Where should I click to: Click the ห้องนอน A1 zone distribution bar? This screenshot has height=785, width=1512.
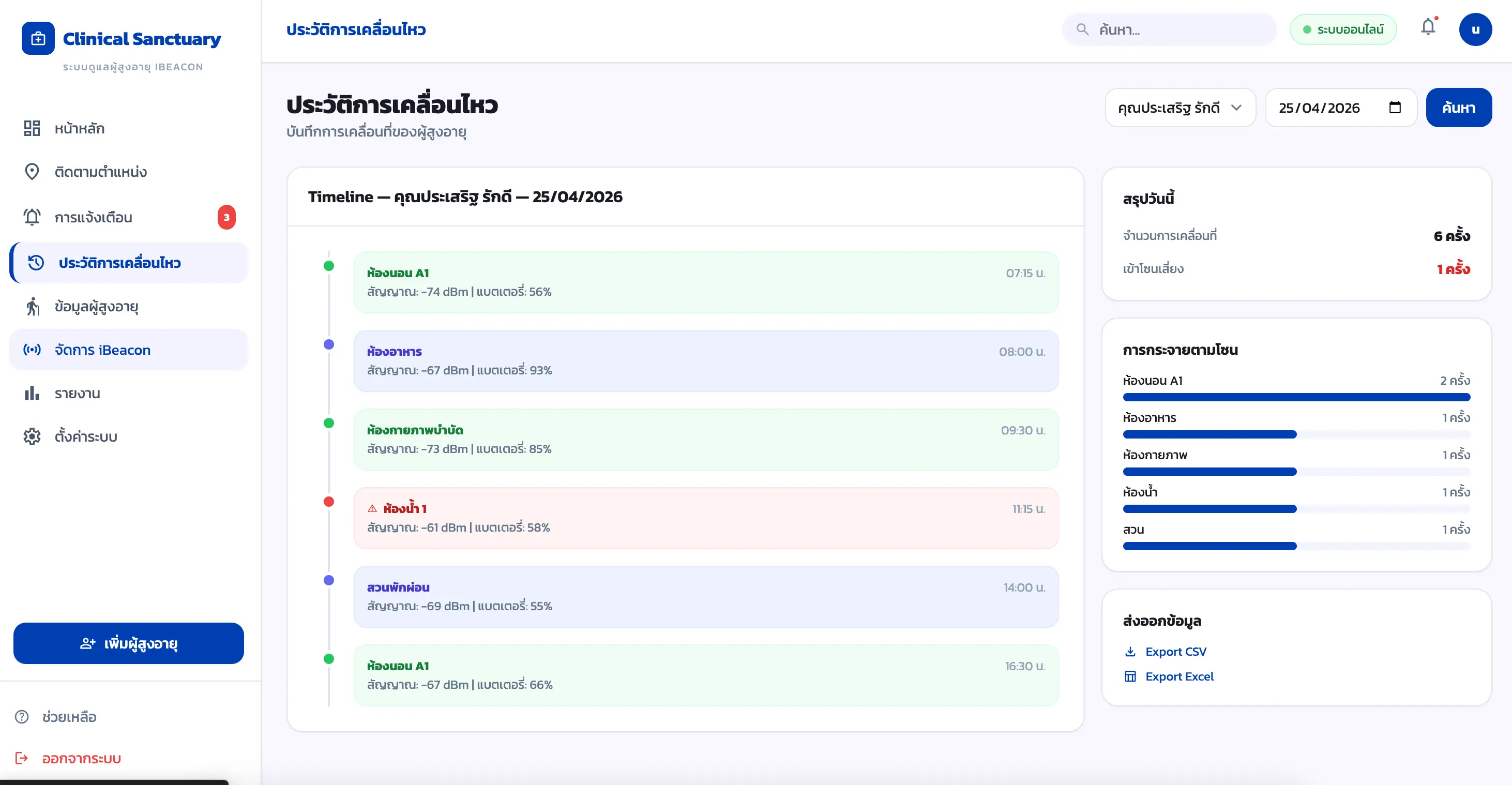pyautogui.click(x=1296, y=398)
